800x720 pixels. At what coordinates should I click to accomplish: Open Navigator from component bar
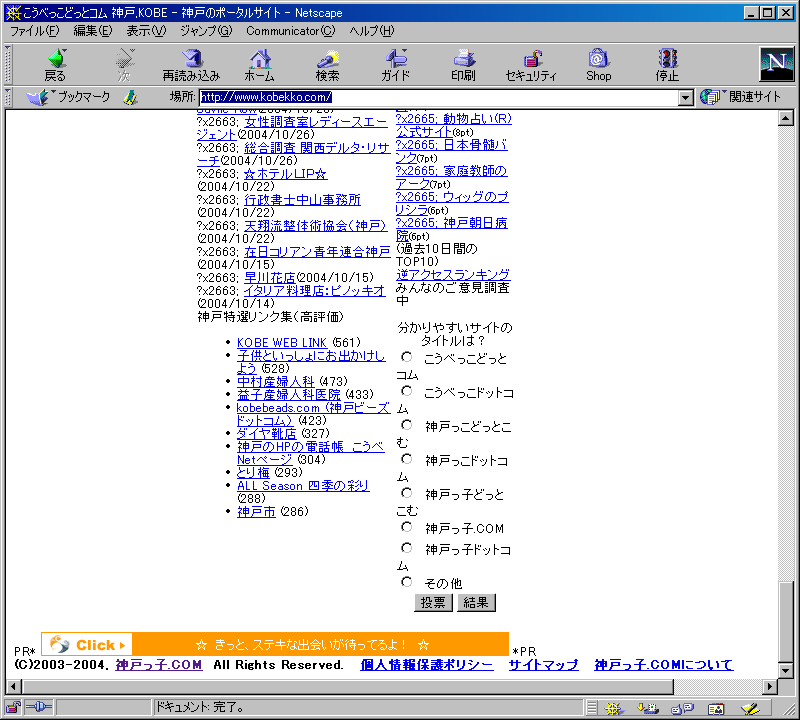[x=614, y=708]
